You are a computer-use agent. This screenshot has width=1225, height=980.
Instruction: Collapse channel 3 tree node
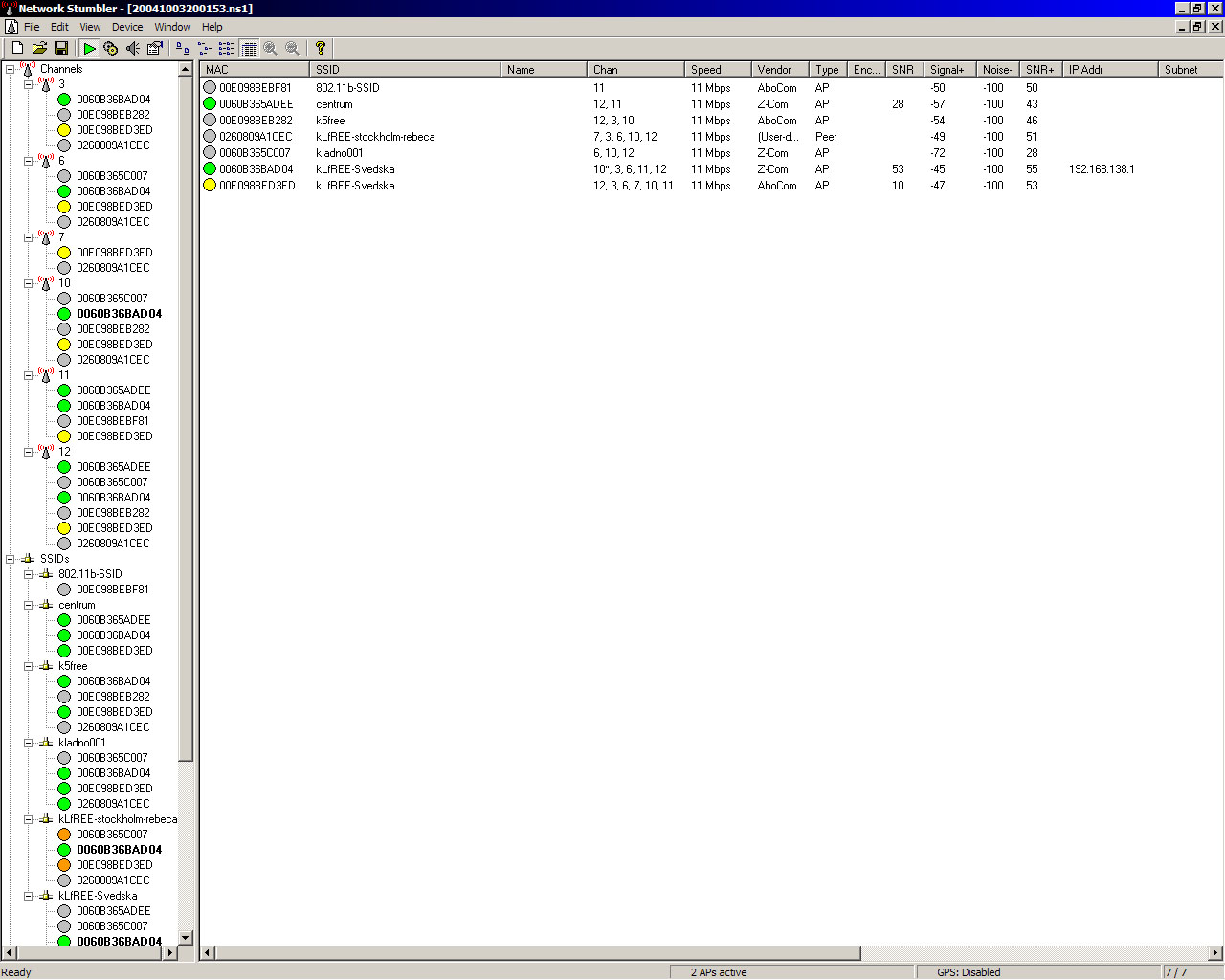[x=28, y=84]
